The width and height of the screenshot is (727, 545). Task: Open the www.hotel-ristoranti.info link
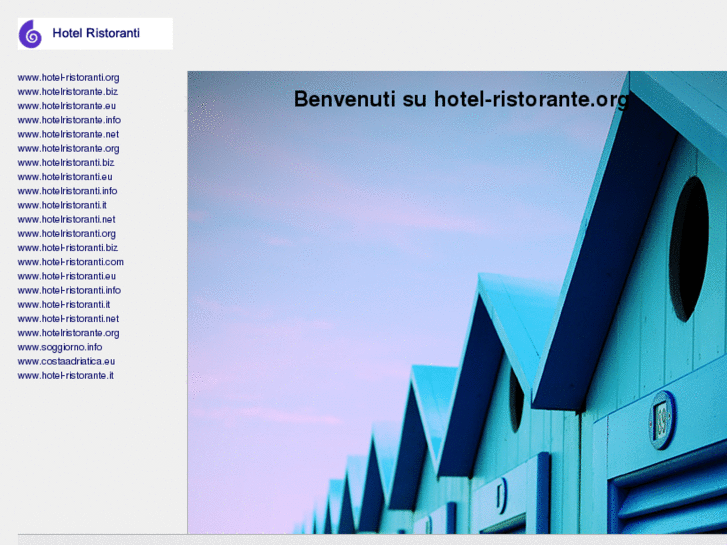click(x=70, y=290)
